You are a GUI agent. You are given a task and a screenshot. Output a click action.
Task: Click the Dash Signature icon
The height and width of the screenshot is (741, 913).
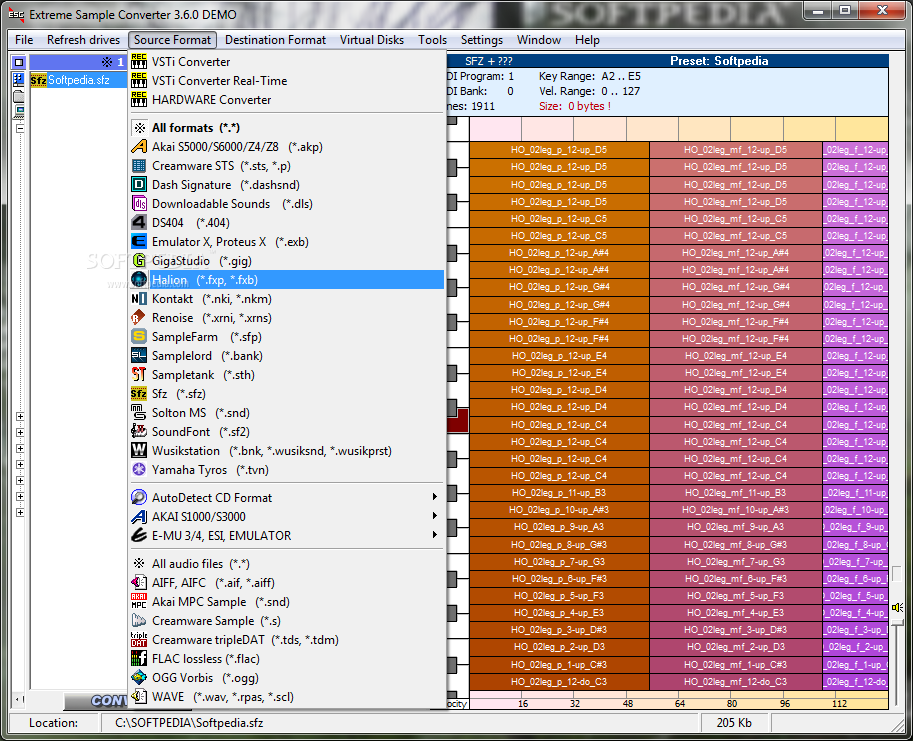(139, 185)
